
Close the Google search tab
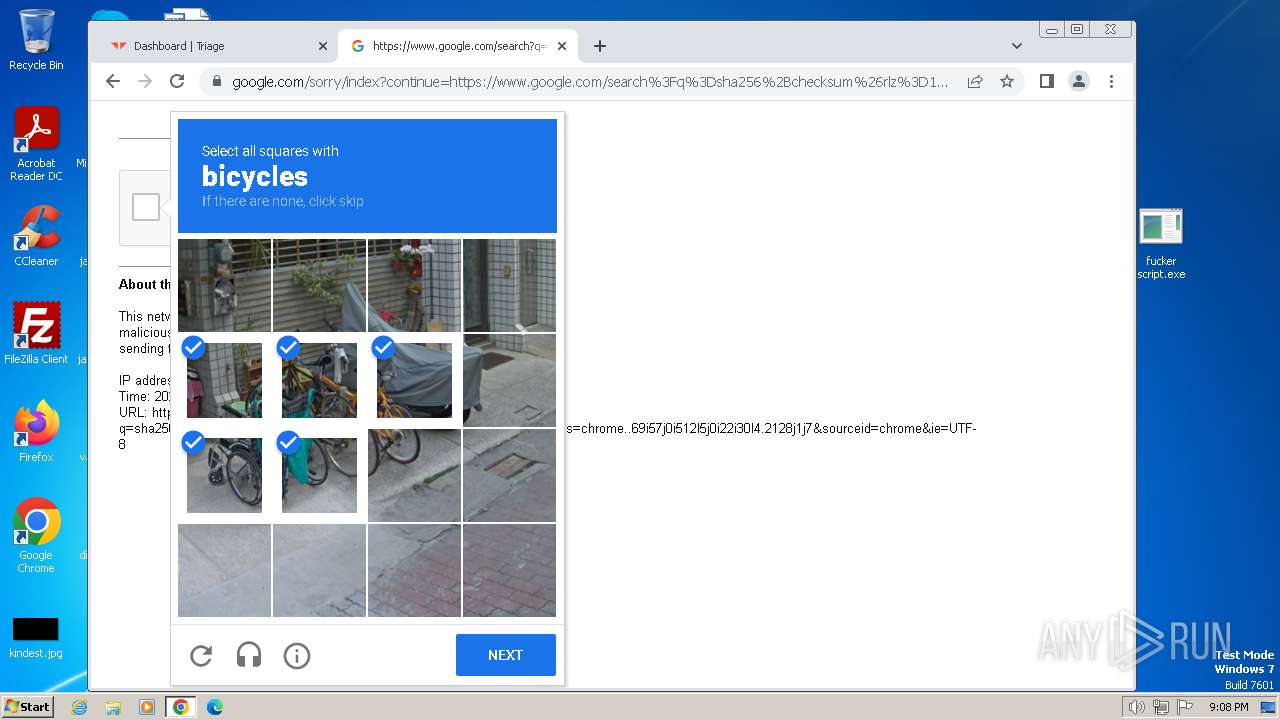coord(562,46)
